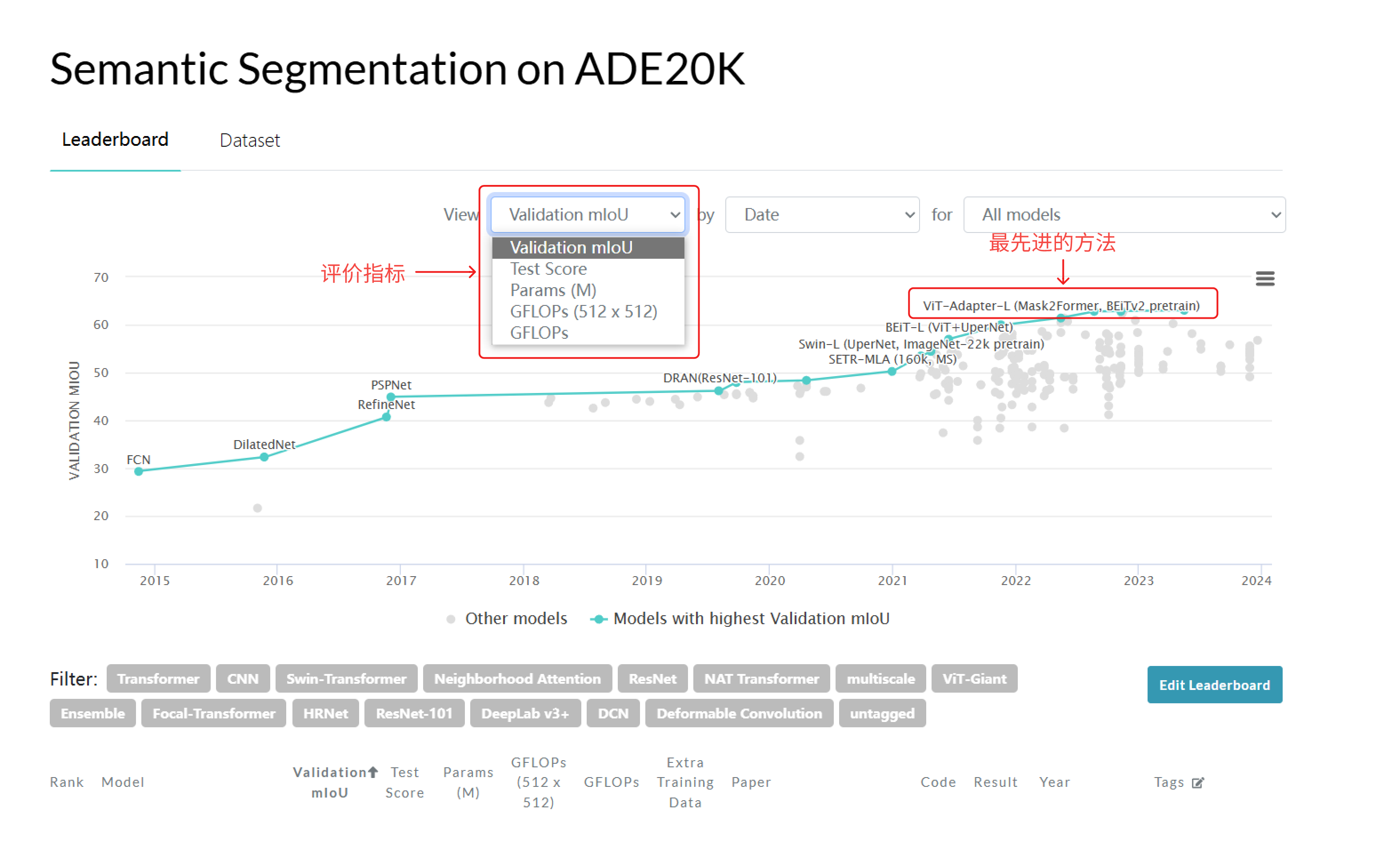Image resolution: width=1400 pixels, height=842 pixels.
Task: Toggle the Transformer filter tag
Action: (158, 679)
